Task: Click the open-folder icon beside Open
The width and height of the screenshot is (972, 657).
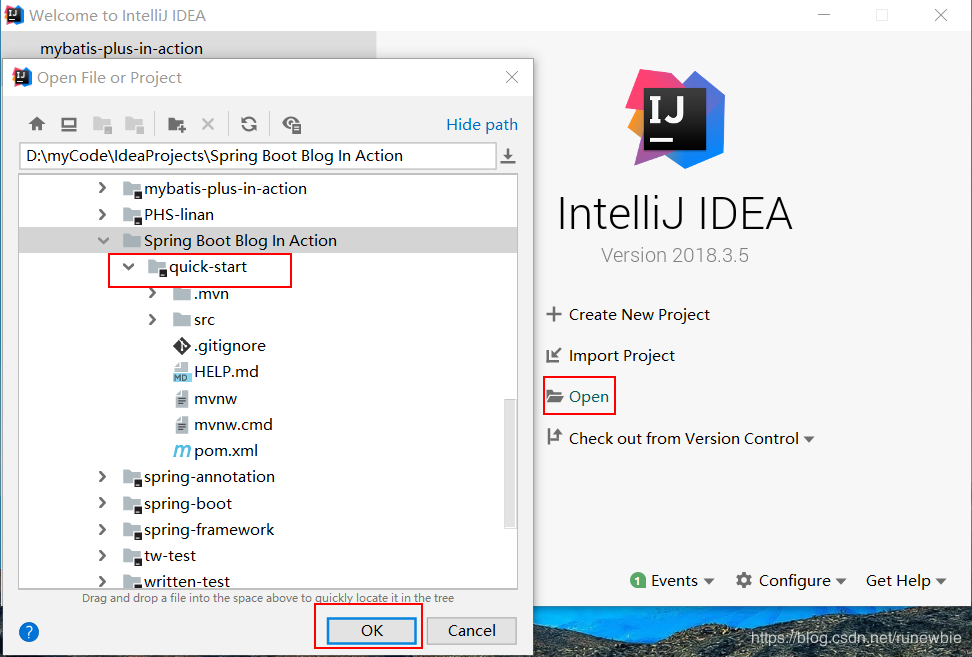Action: click(554, 397)
